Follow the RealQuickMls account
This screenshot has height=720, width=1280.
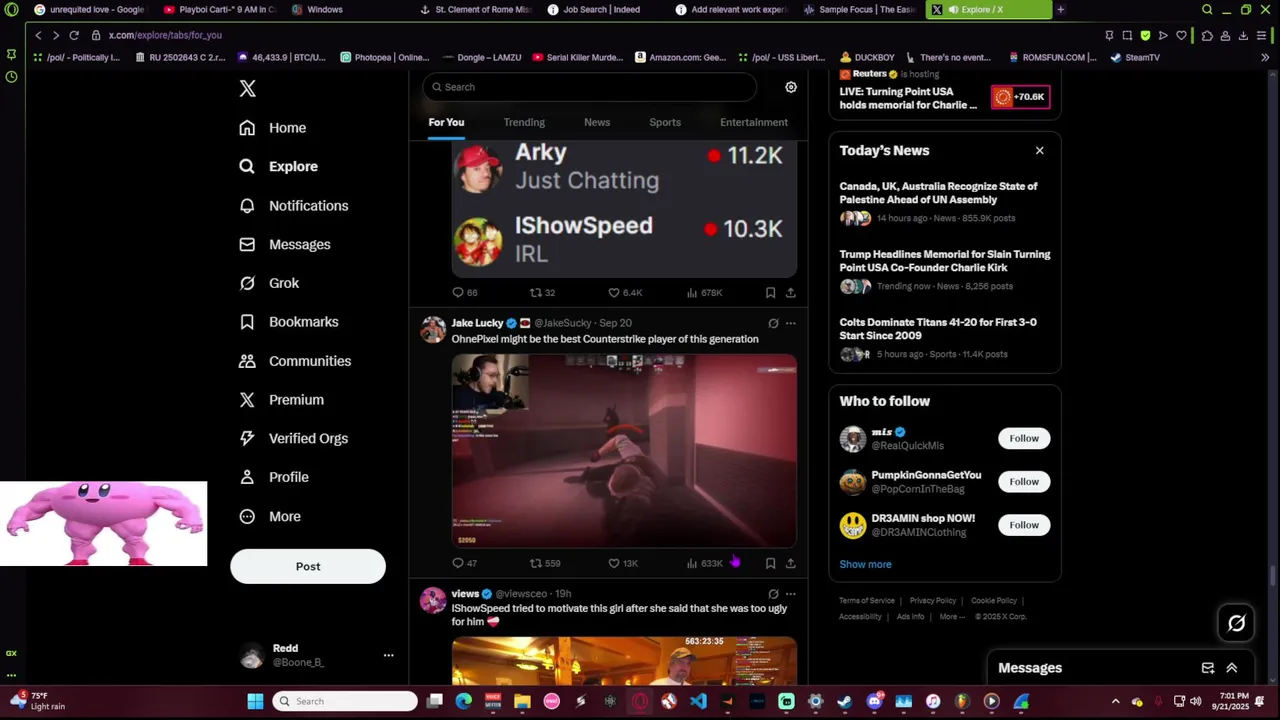tap(1024, 438)
